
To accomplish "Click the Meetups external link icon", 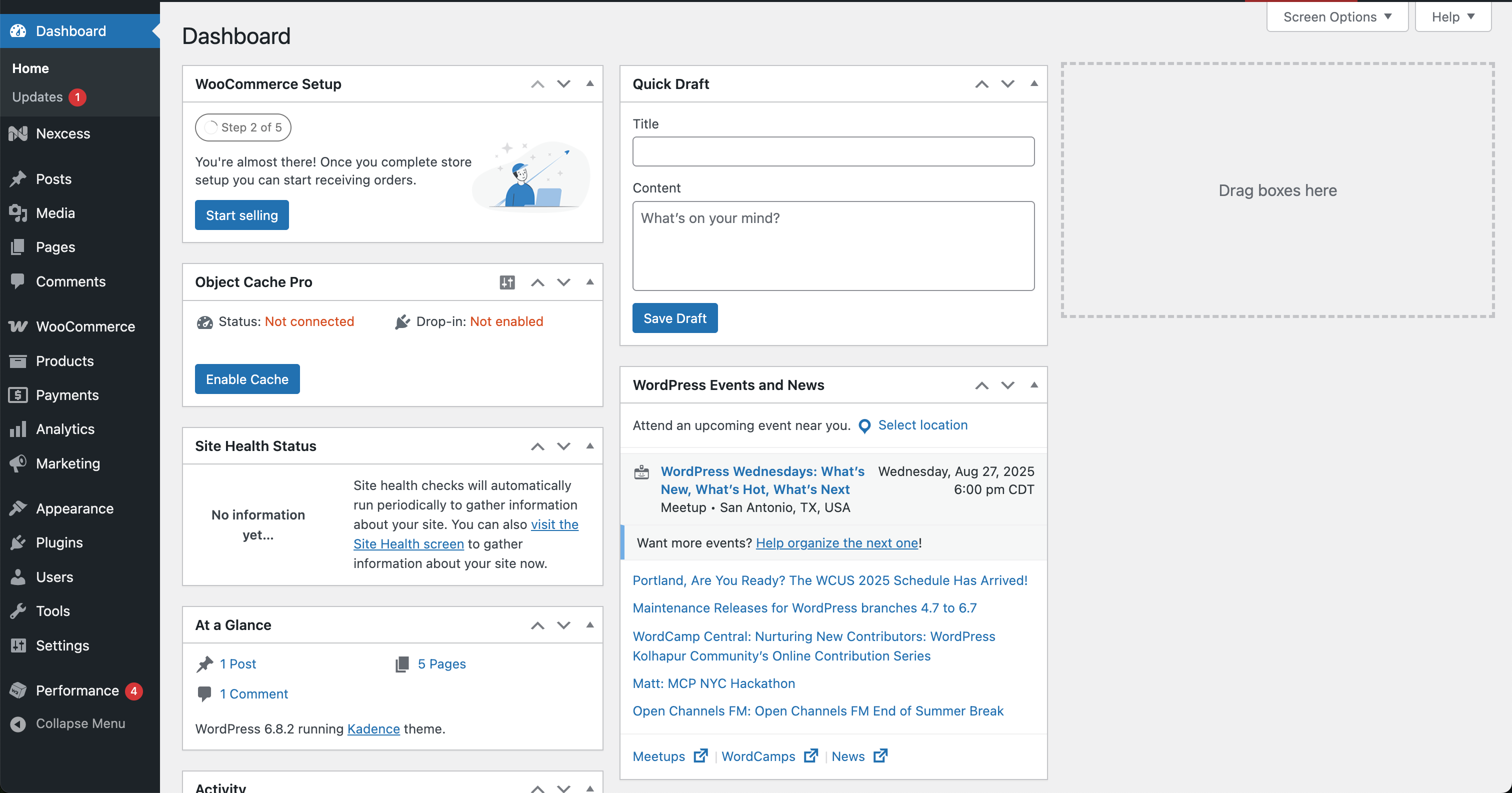I will [701, 756].
